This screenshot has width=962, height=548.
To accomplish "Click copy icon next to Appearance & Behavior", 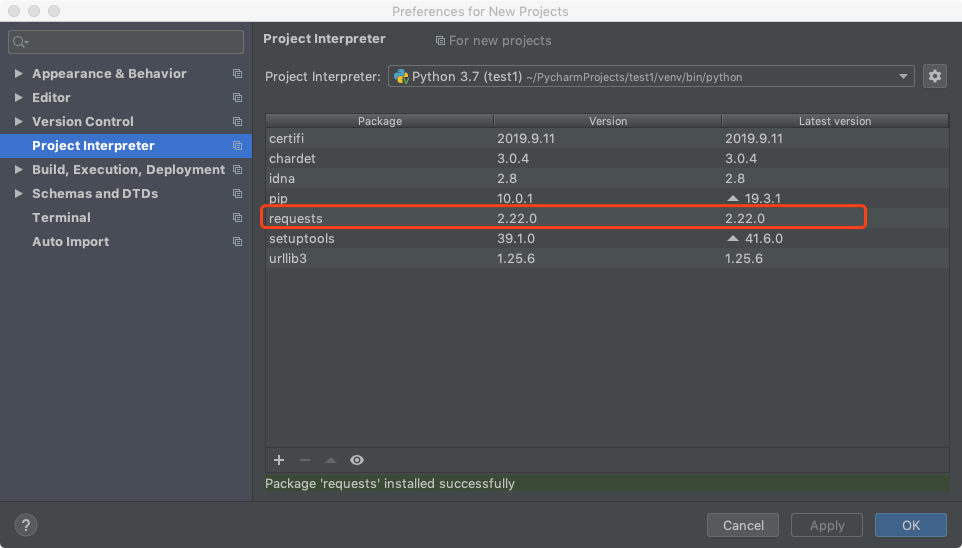I will point(237,74).
